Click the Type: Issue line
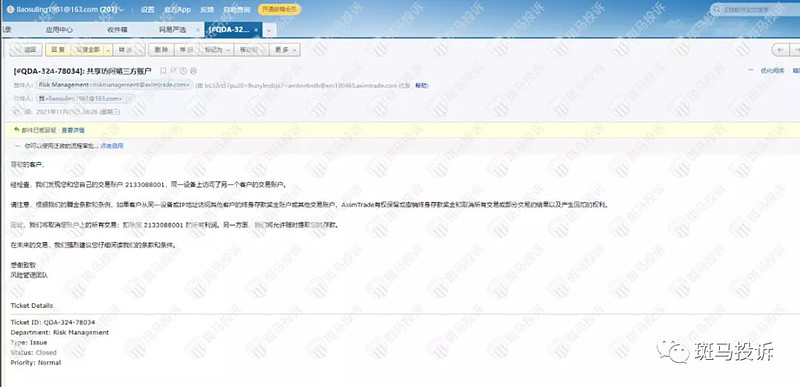The height and width of the screenshot is (387, 800). [29, 343]
